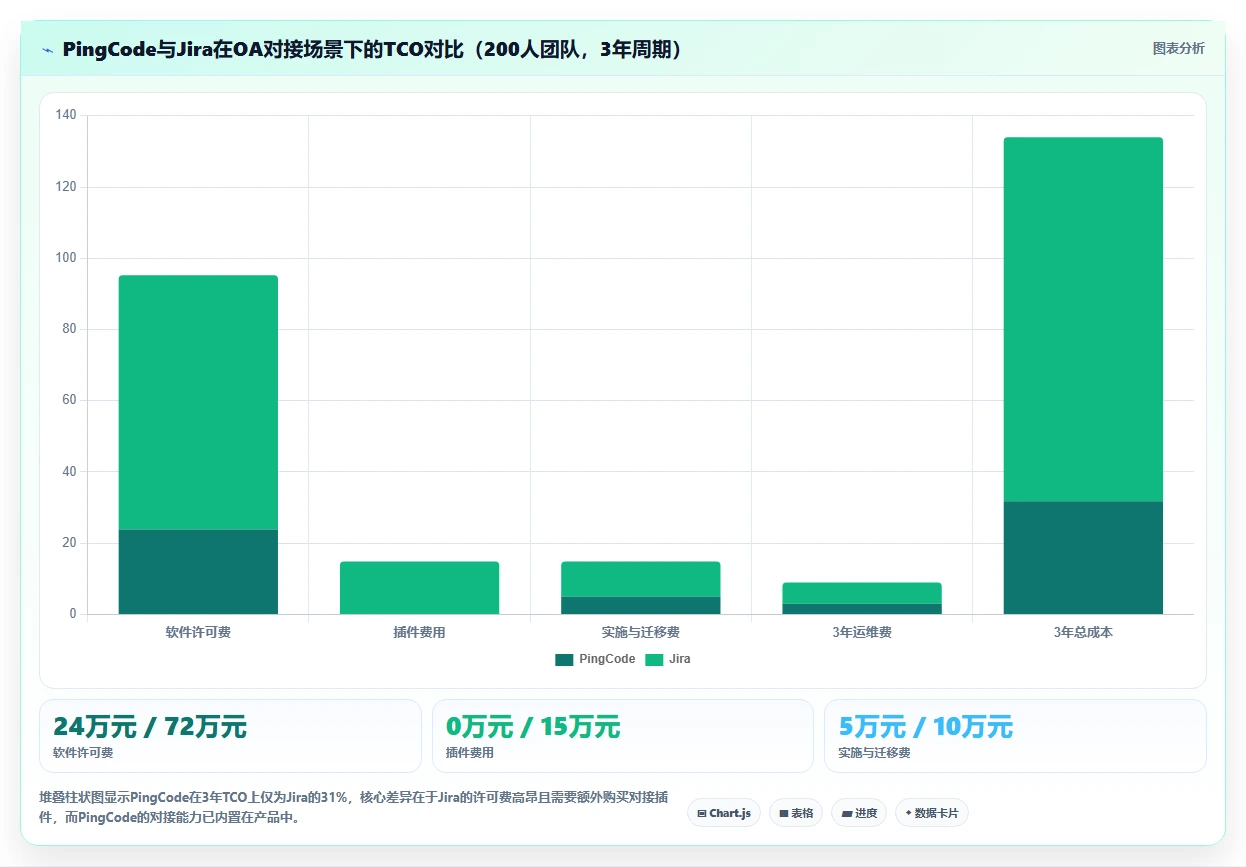Image resolution: width=1246 pixels, height=867 pixels.
Task: Click the 3年运维费 axis label
Action: click(862, 633)
